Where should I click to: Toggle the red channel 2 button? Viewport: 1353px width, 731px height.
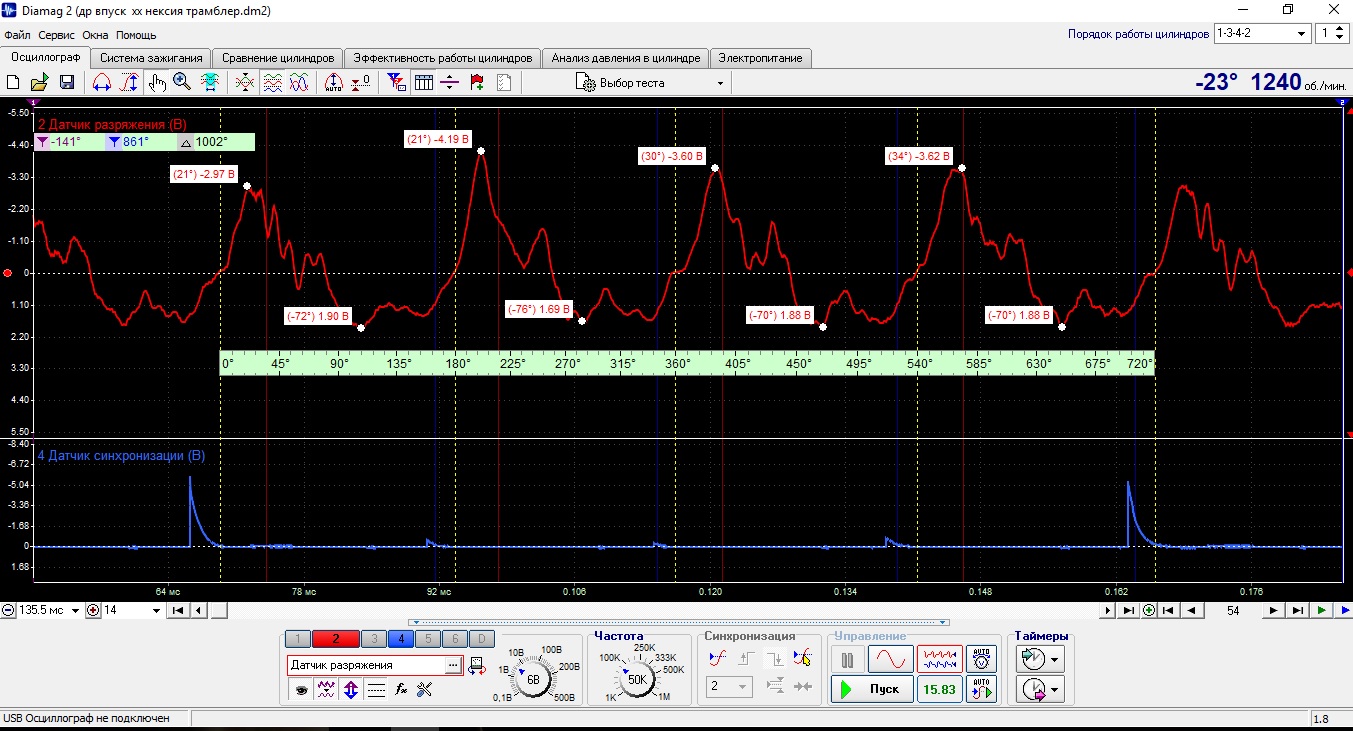tap(336, 639)
